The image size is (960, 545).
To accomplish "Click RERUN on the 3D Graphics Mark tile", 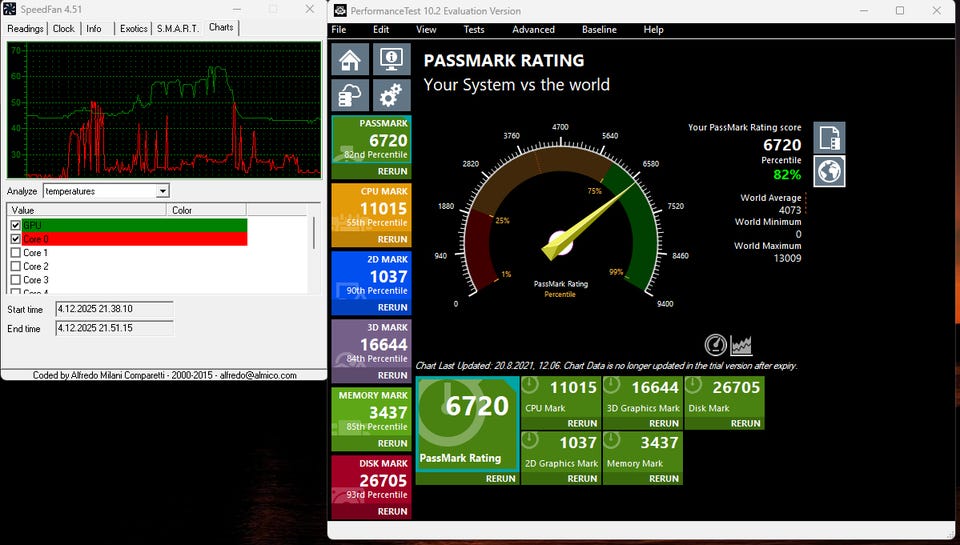I will pos(664,423).
